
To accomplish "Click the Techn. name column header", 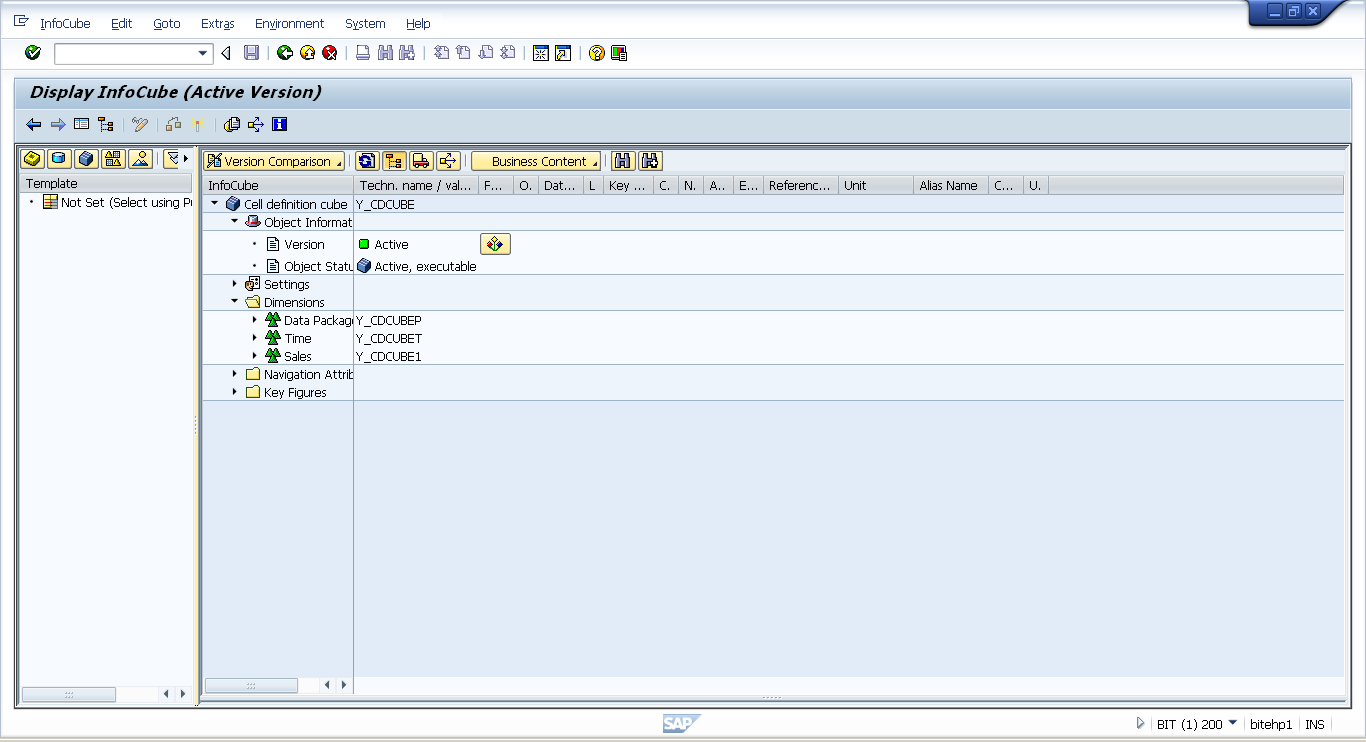I will pyautogui.click(x=416, y=185).
